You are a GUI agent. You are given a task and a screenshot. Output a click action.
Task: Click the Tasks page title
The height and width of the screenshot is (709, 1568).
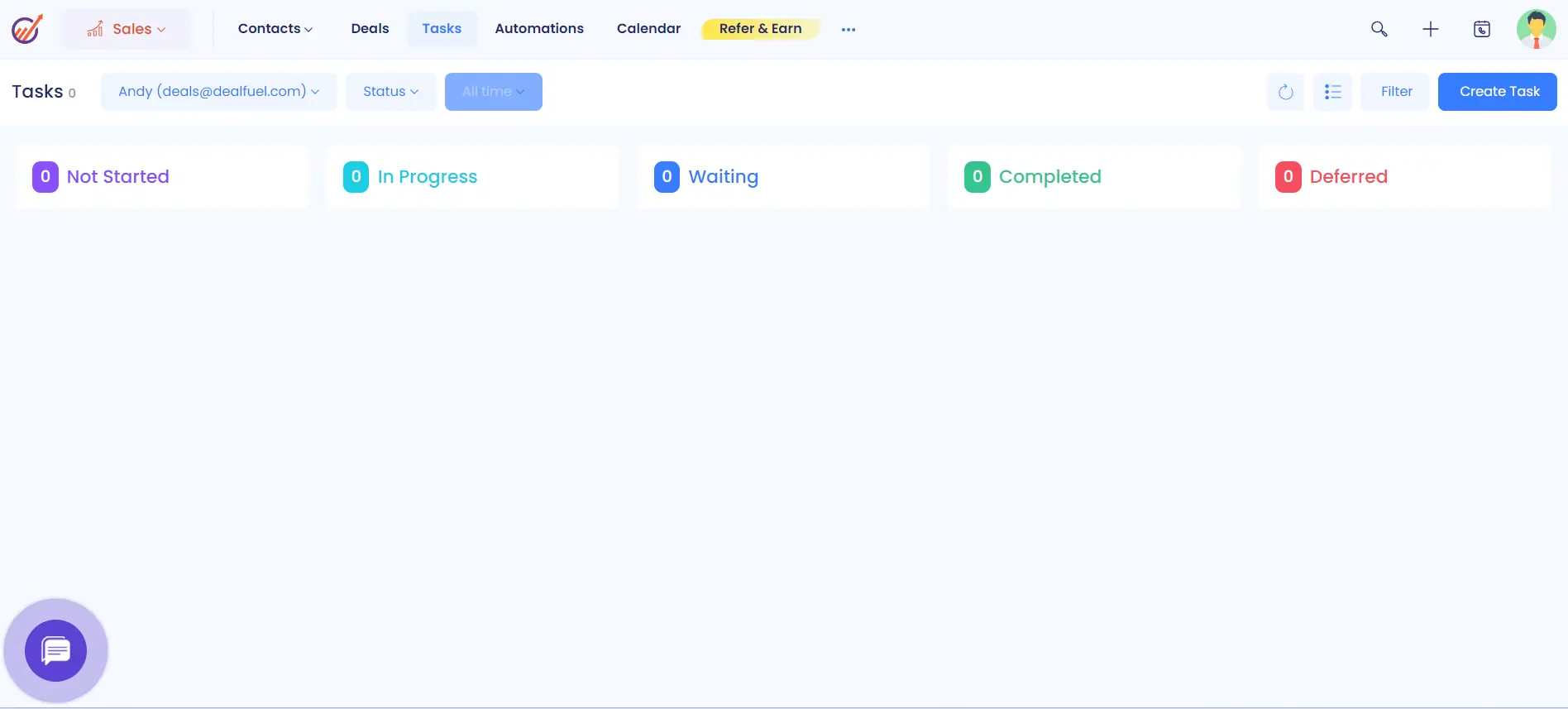pos(37,92)
